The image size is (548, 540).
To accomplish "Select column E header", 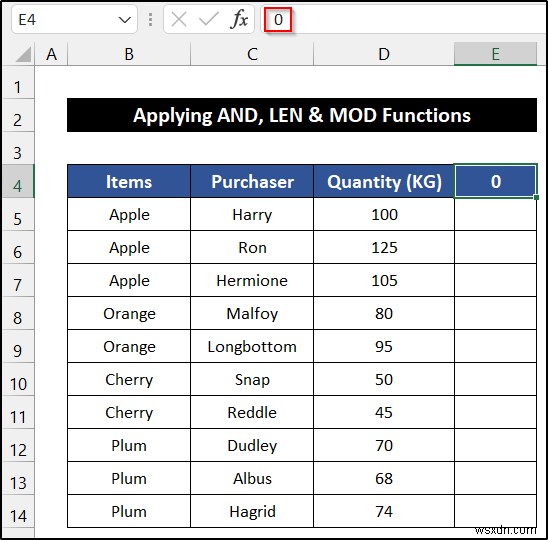I will coord(495,54).
